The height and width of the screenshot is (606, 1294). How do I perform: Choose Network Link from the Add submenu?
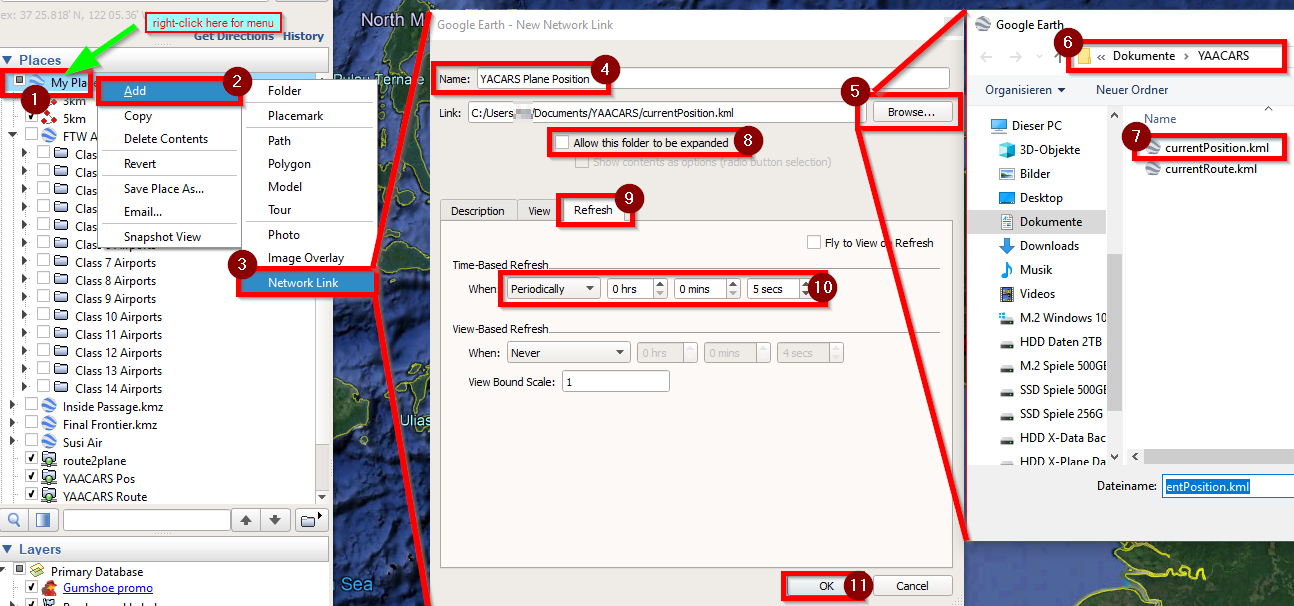point(303,283)
